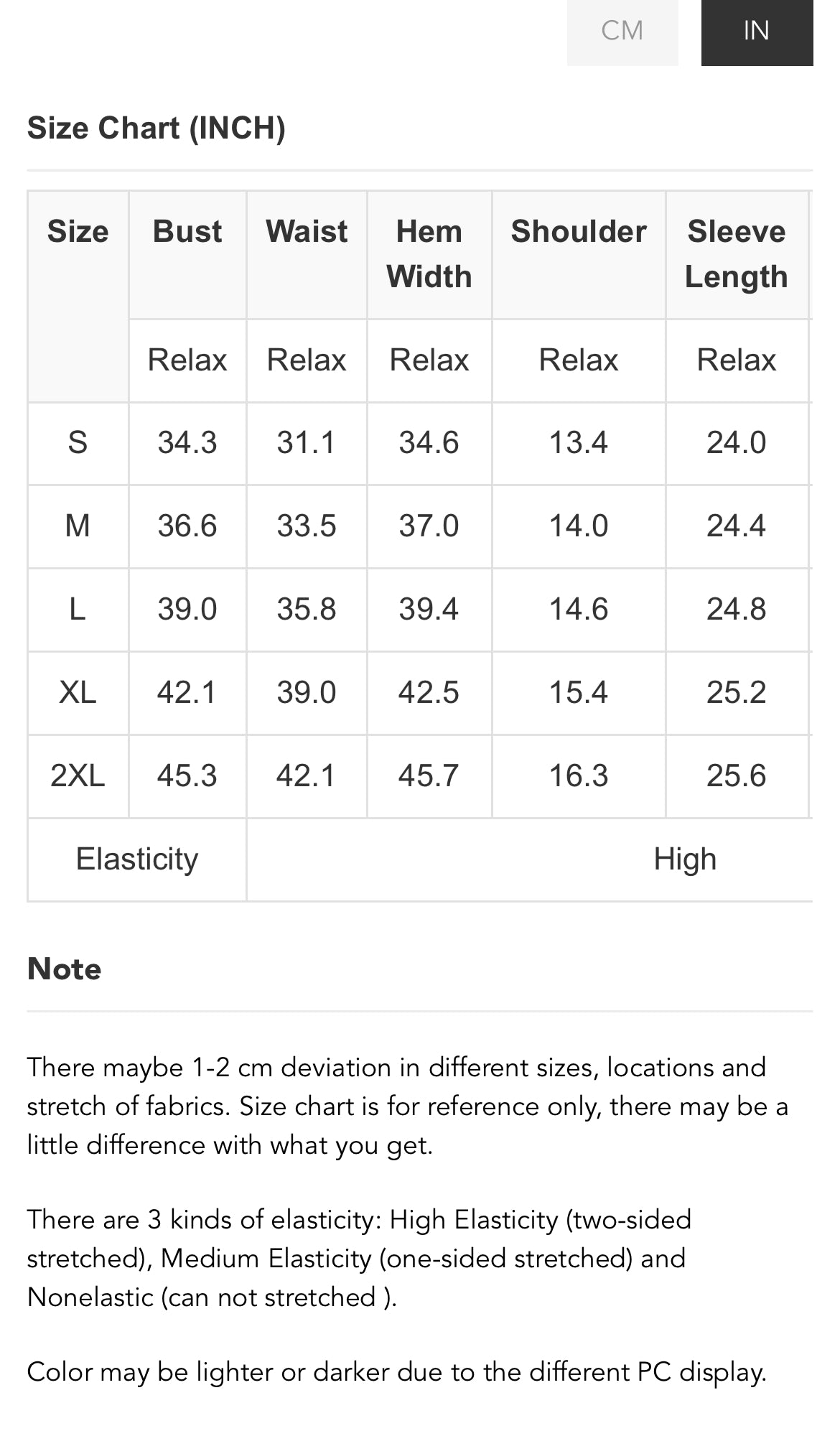The image size is (840, 1431).
Task: Click the Size column header cell
Action: tap(78, 297)
